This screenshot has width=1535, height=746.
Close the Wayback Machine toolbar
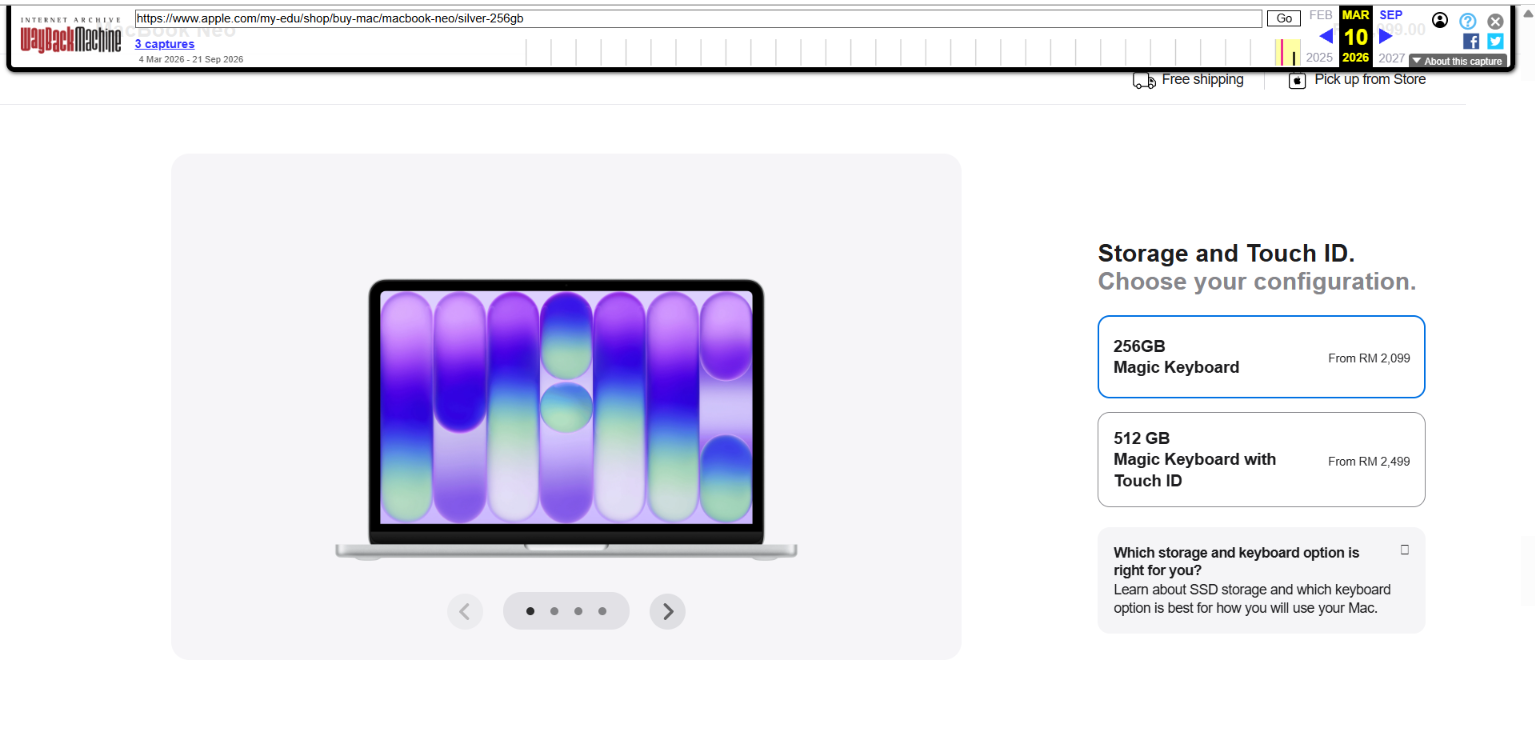[1495, 21]
